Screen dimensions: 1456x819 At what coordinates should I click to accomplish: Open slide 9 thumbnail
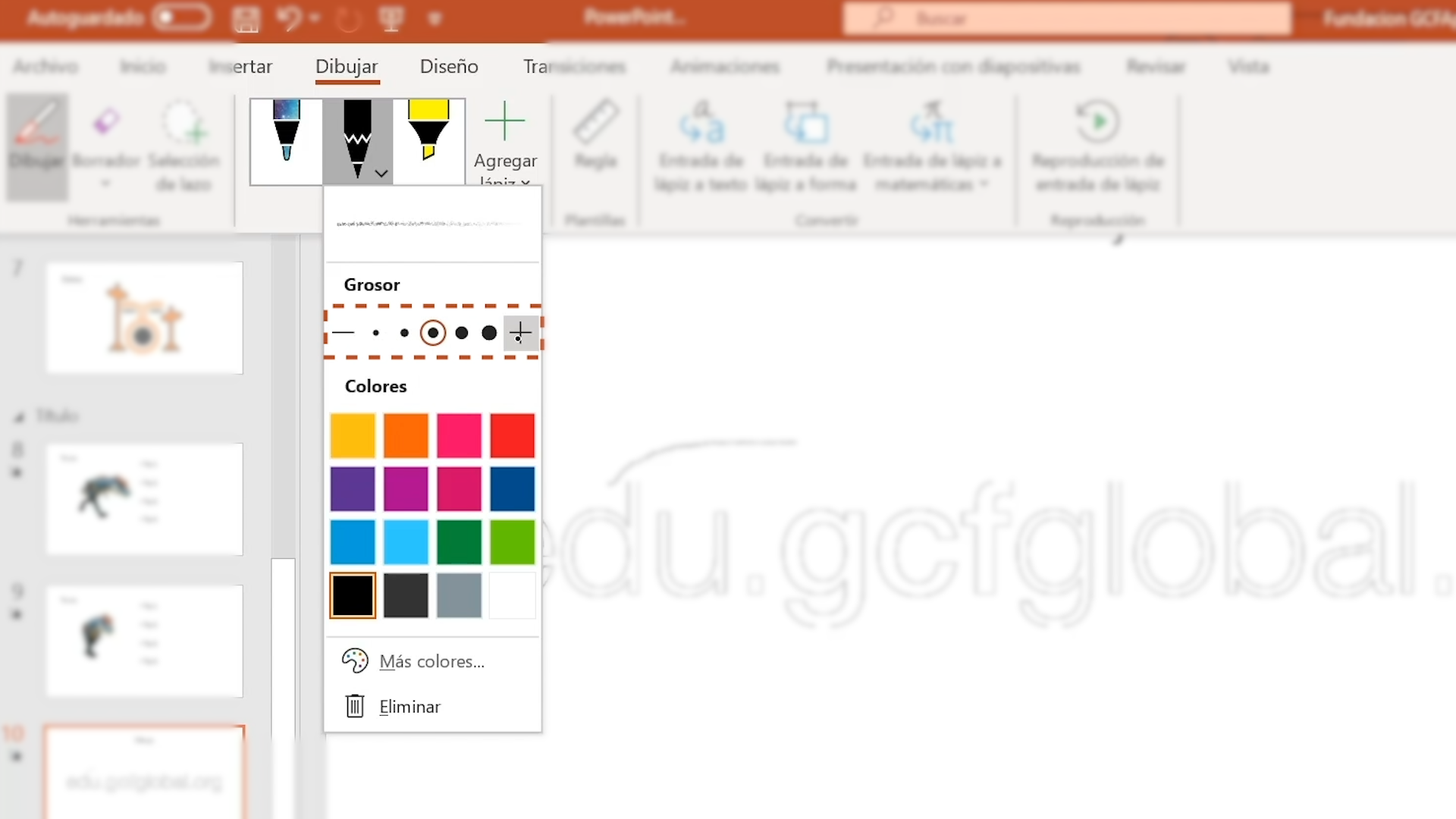click(144, 641)
